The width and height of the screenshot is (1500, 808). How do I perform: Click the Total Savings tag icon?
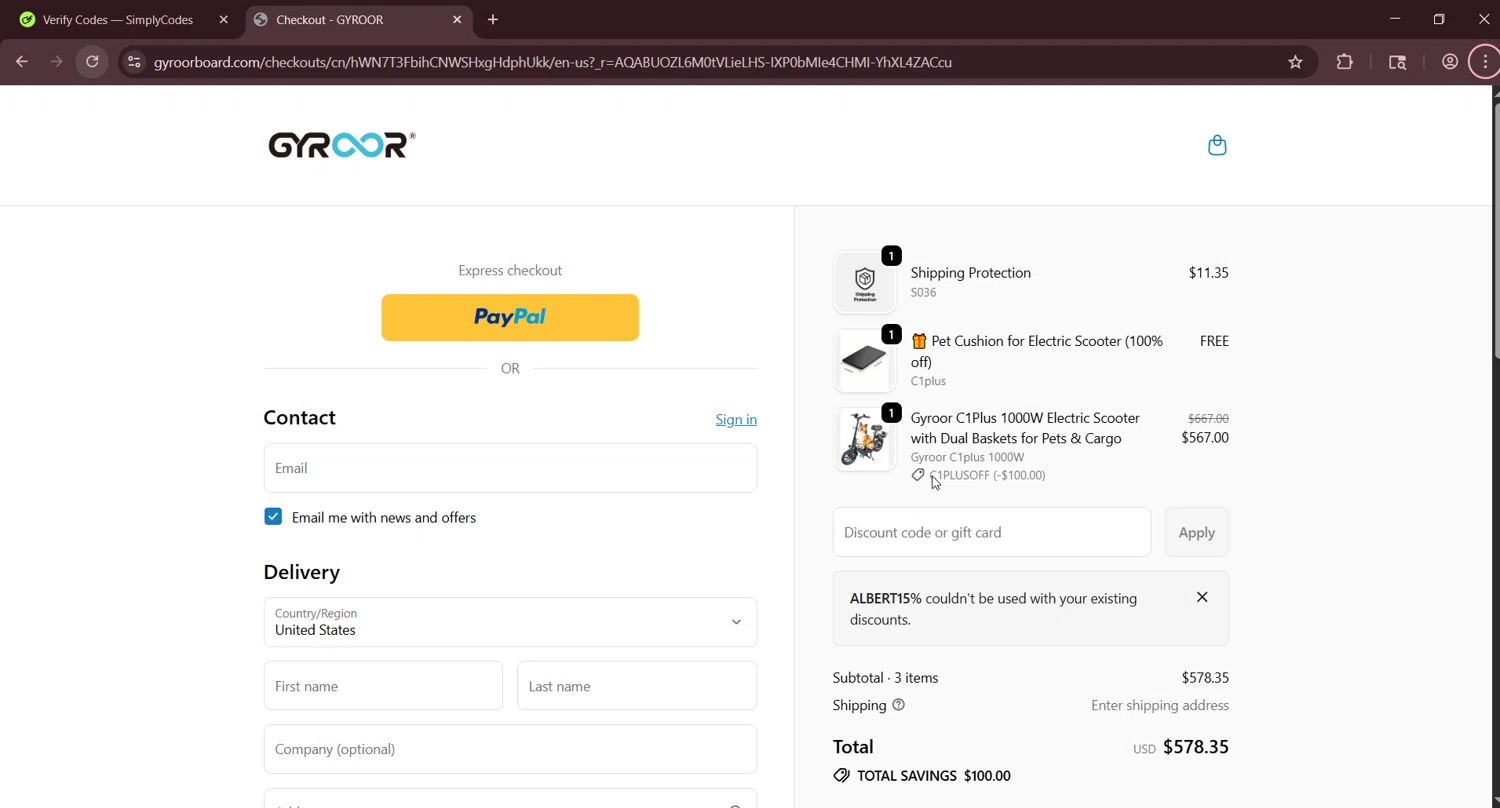841,776
